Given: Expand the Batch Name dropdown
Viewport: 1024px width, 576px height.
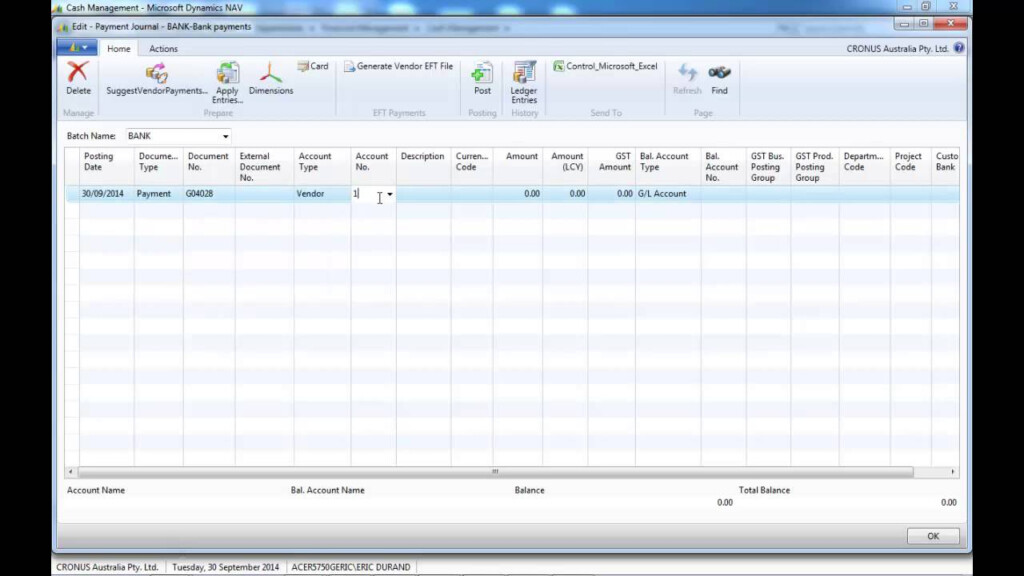Looking at the screenshot, I should 225,136.
